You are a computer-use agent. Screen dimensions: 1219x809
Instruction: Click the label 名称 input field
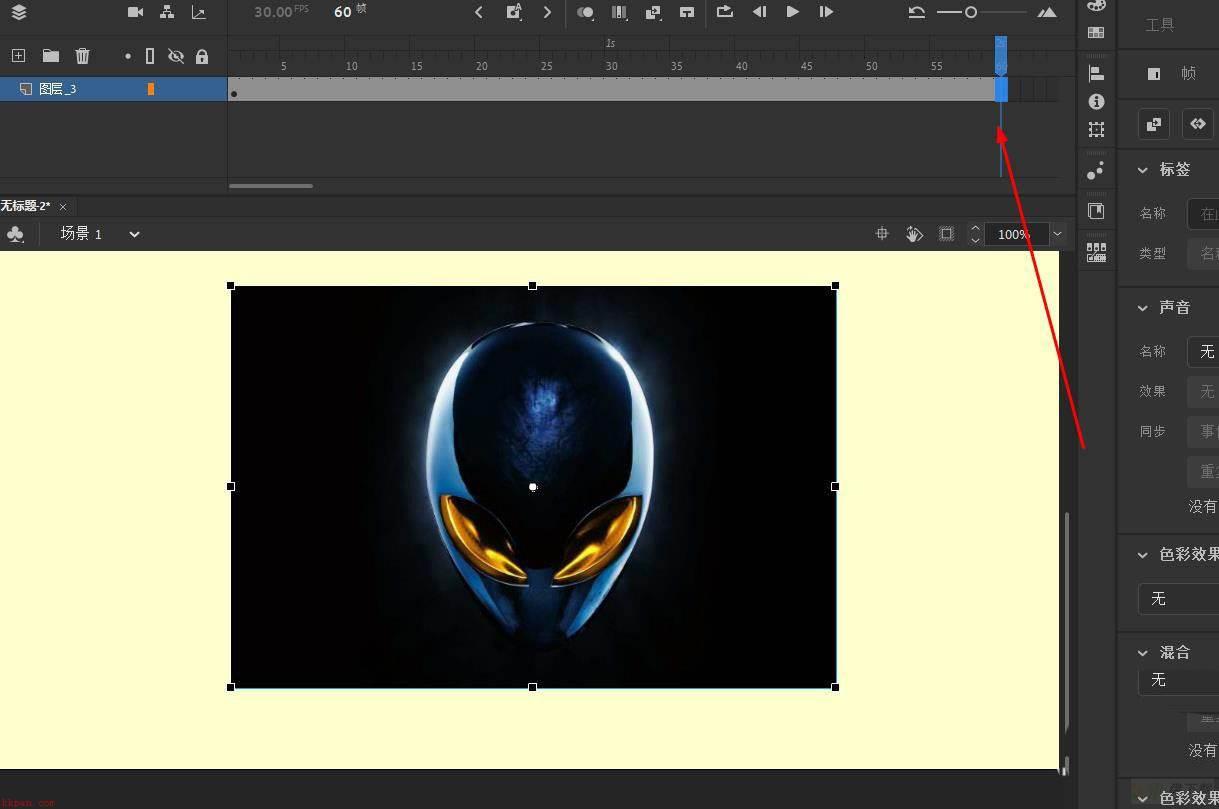coord(1203,214)
